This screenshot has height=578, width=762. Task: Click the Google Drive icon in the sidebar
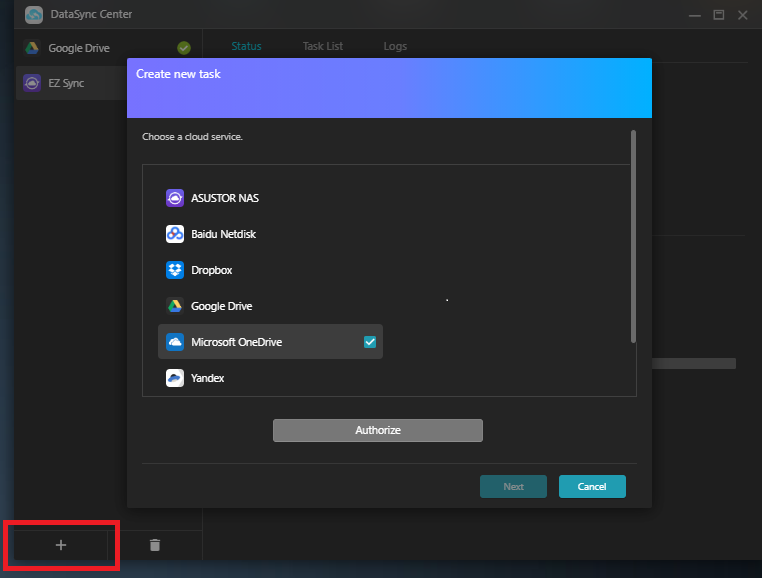pos(32,48)
